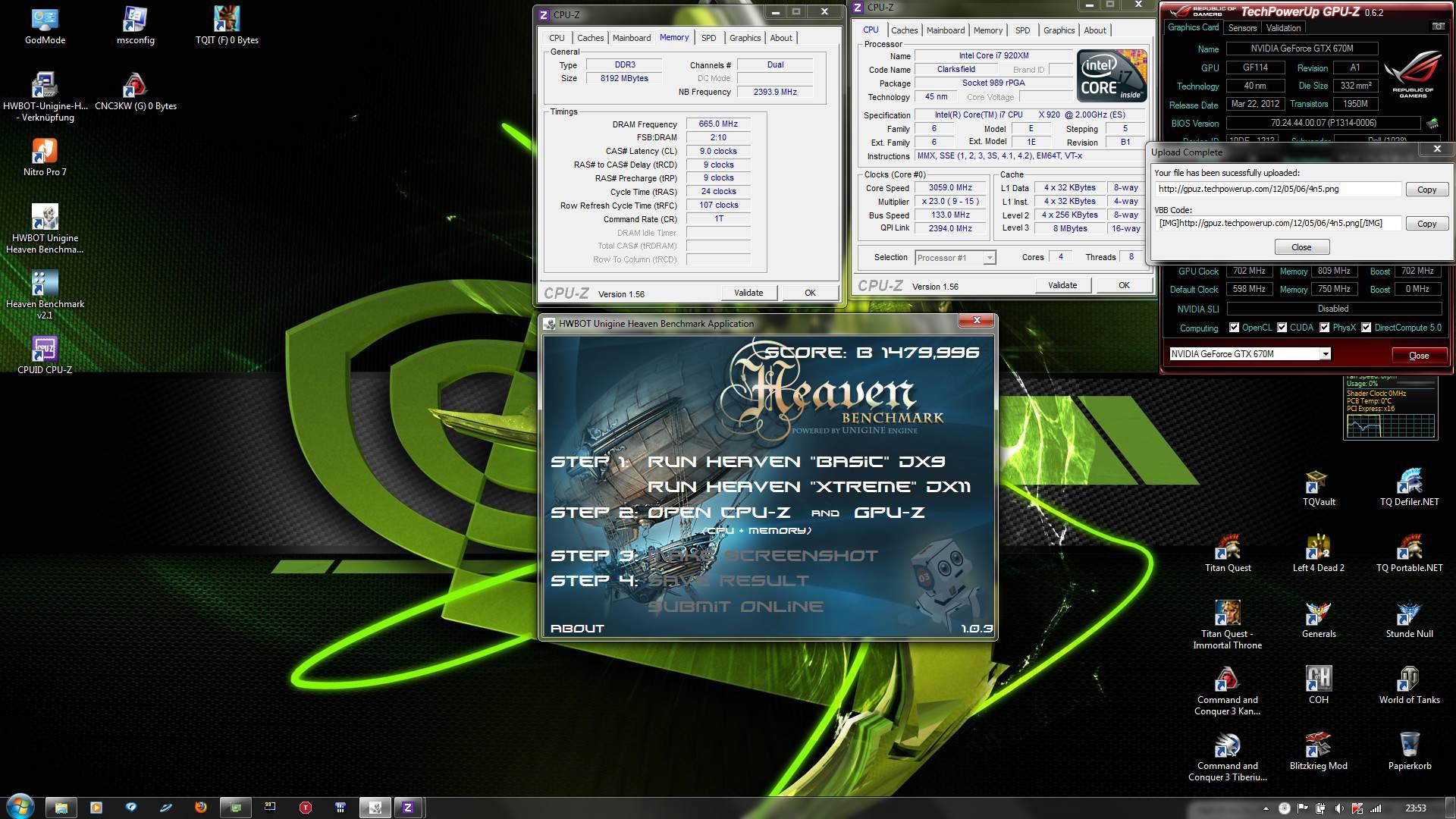Select the TQ Defiler.NET desktop icon
The width and height of the screenshot is (1456, 819).
[1409, 488]
